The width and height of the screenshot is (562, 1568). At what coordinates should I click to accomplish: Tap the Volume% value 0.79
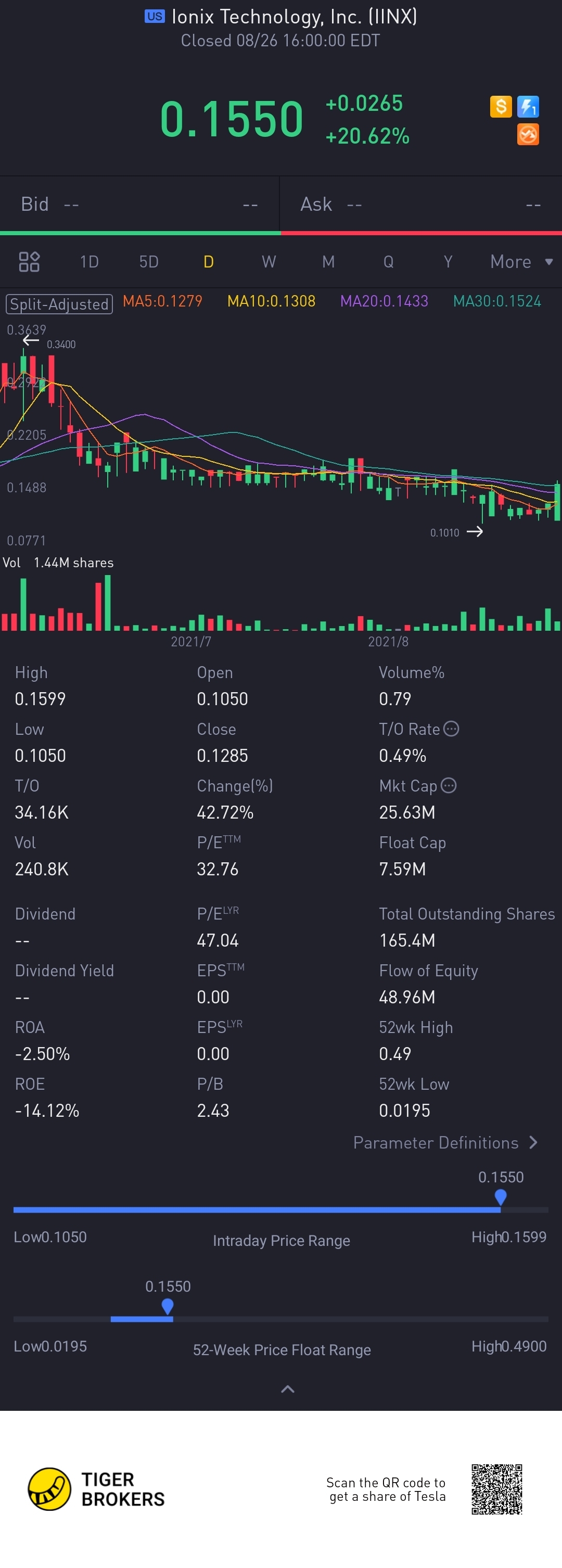pyautogui.click(x=395, y=698)
